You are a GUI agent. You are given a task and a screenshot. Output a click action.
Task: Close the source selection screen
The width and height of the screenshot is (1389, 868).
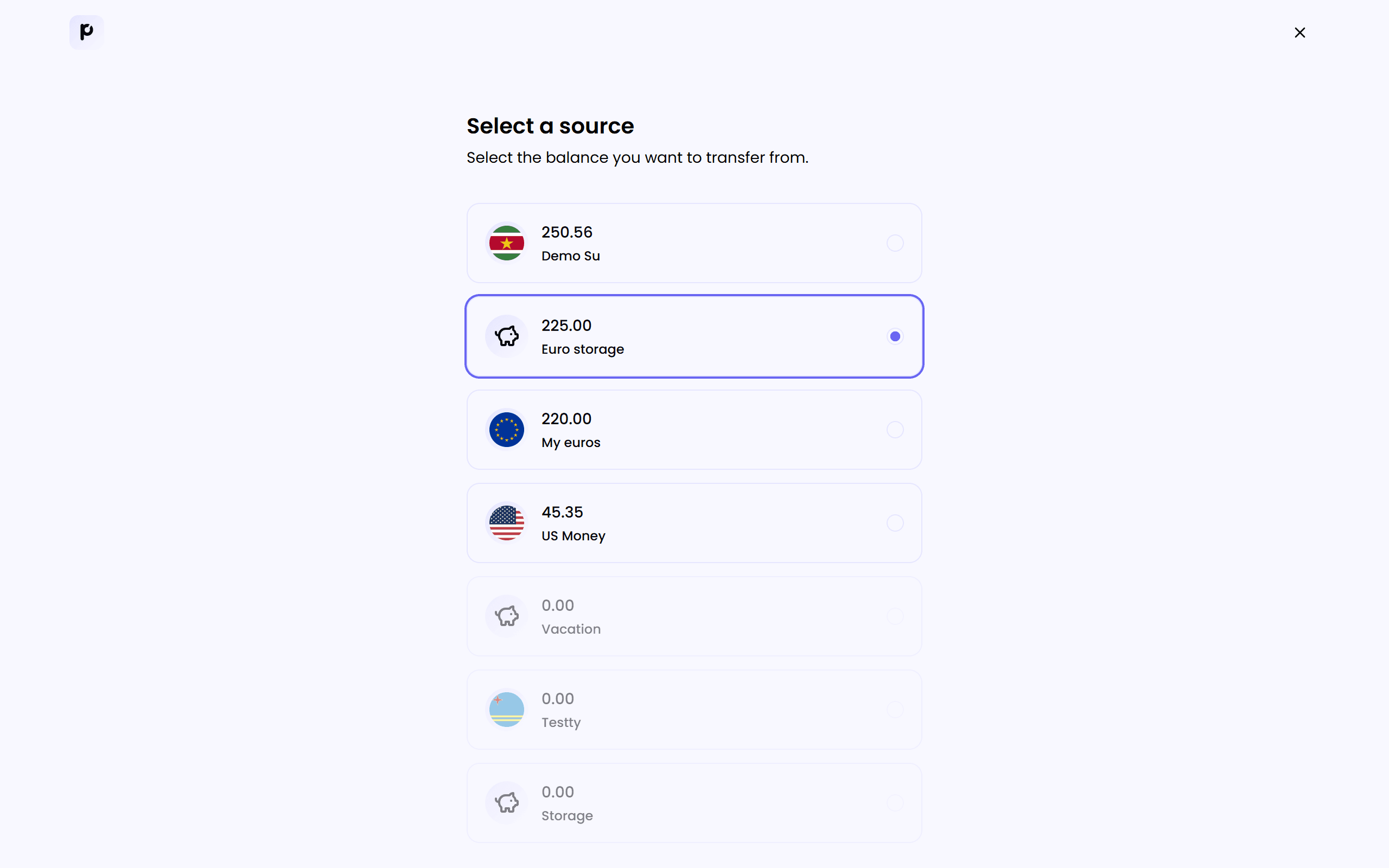click(1299, 32)
